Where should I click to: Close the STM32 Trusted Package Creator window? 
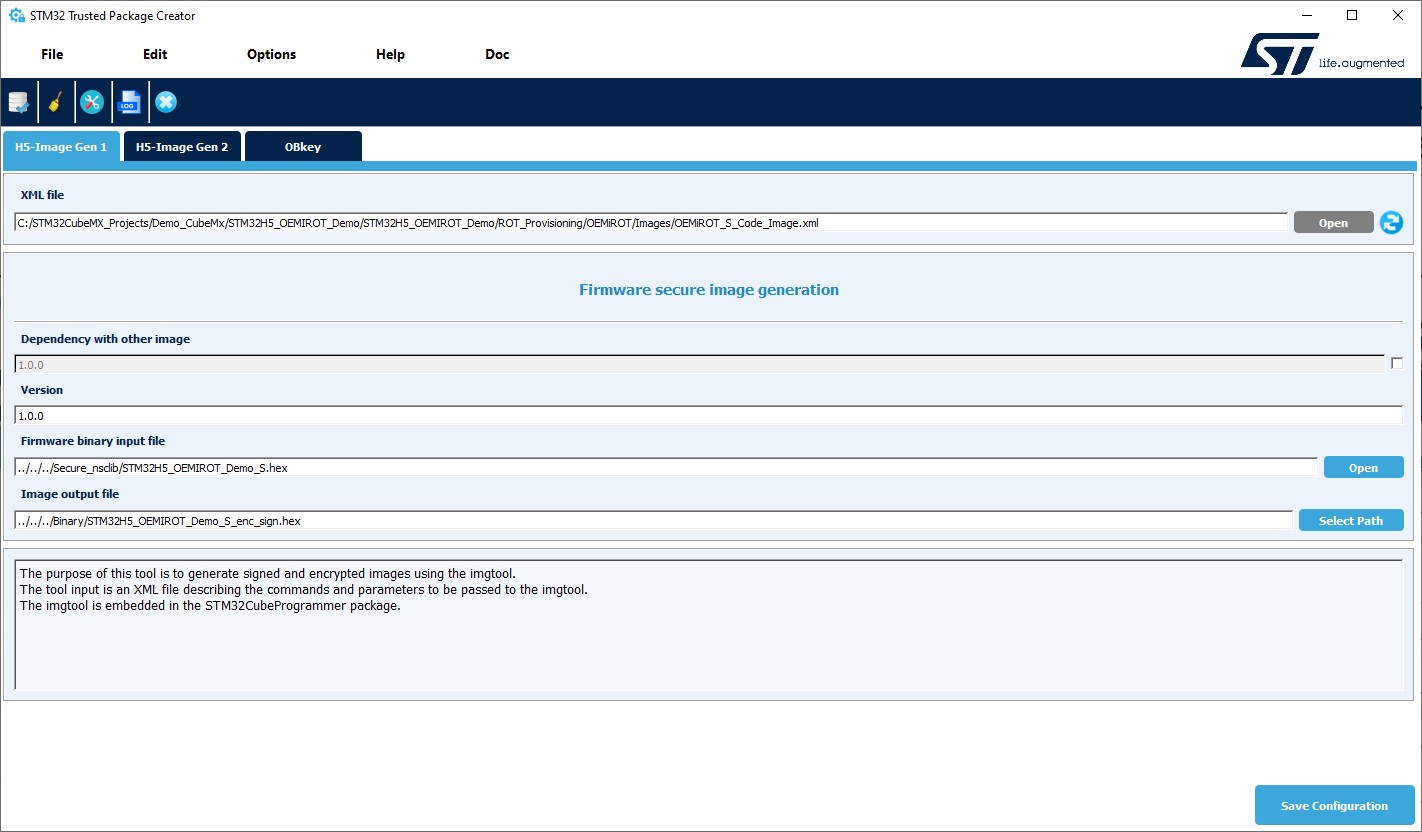click(x=1398, y=15)
